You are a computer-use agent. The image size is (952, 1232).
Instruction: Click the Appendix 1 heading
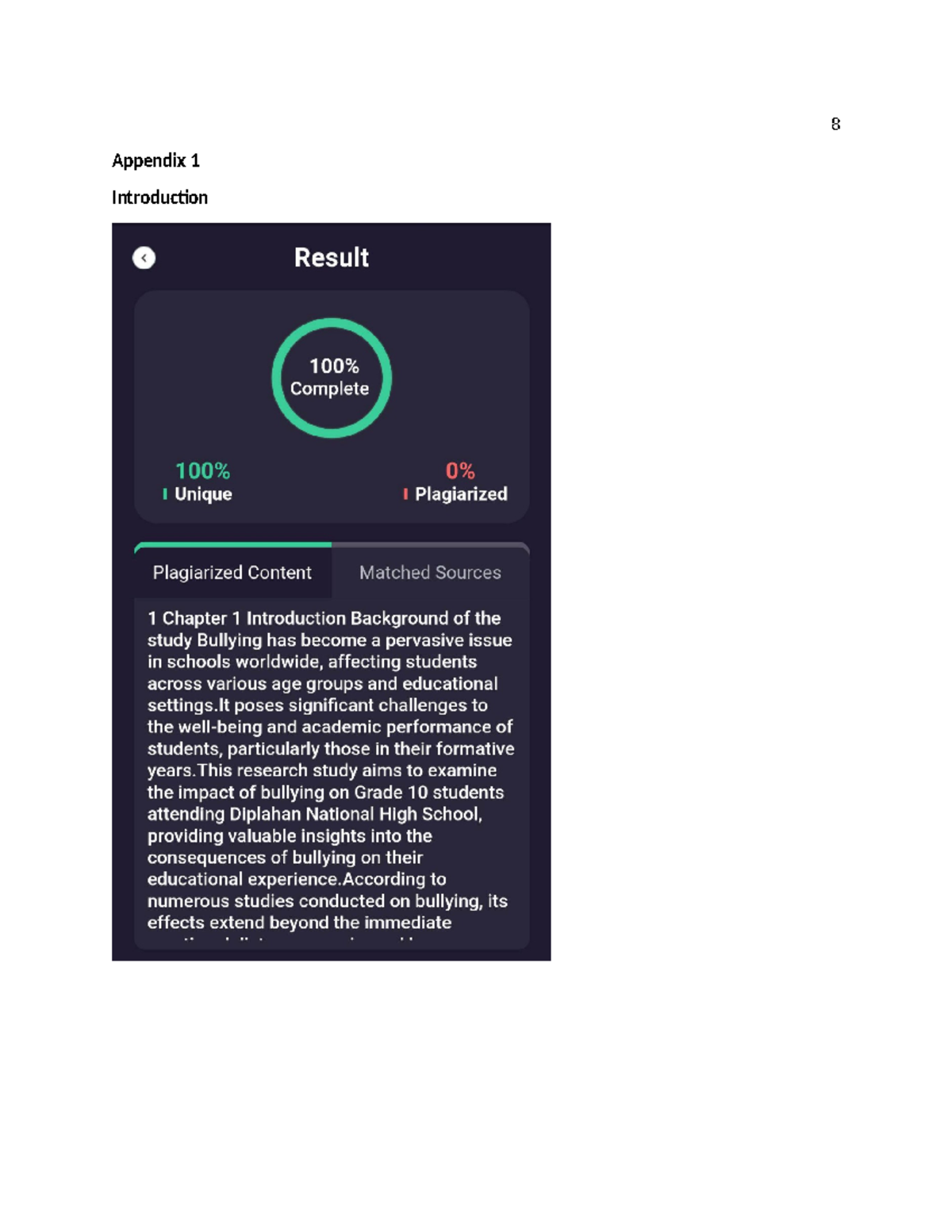155,160
